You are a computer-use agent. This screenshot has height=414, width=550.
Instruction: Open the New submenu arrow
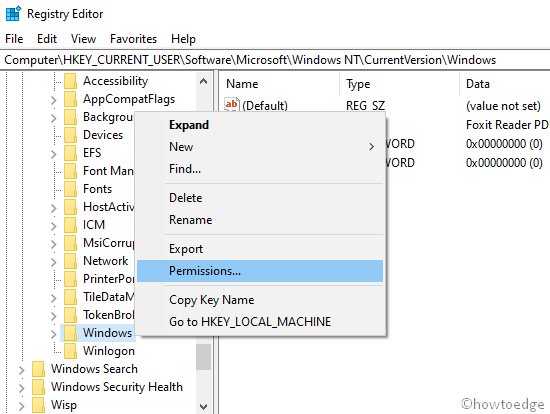(x=371, y=147)
